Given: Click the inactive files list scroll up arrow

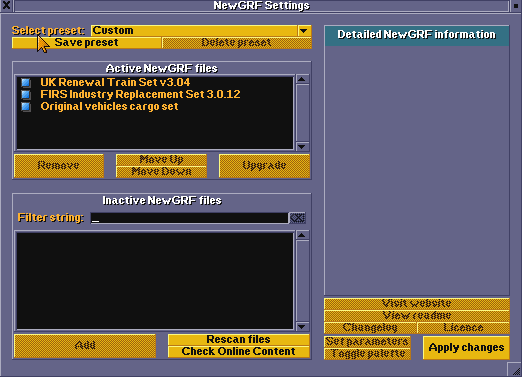Looking at the screenshot, I should click(302, 235).
